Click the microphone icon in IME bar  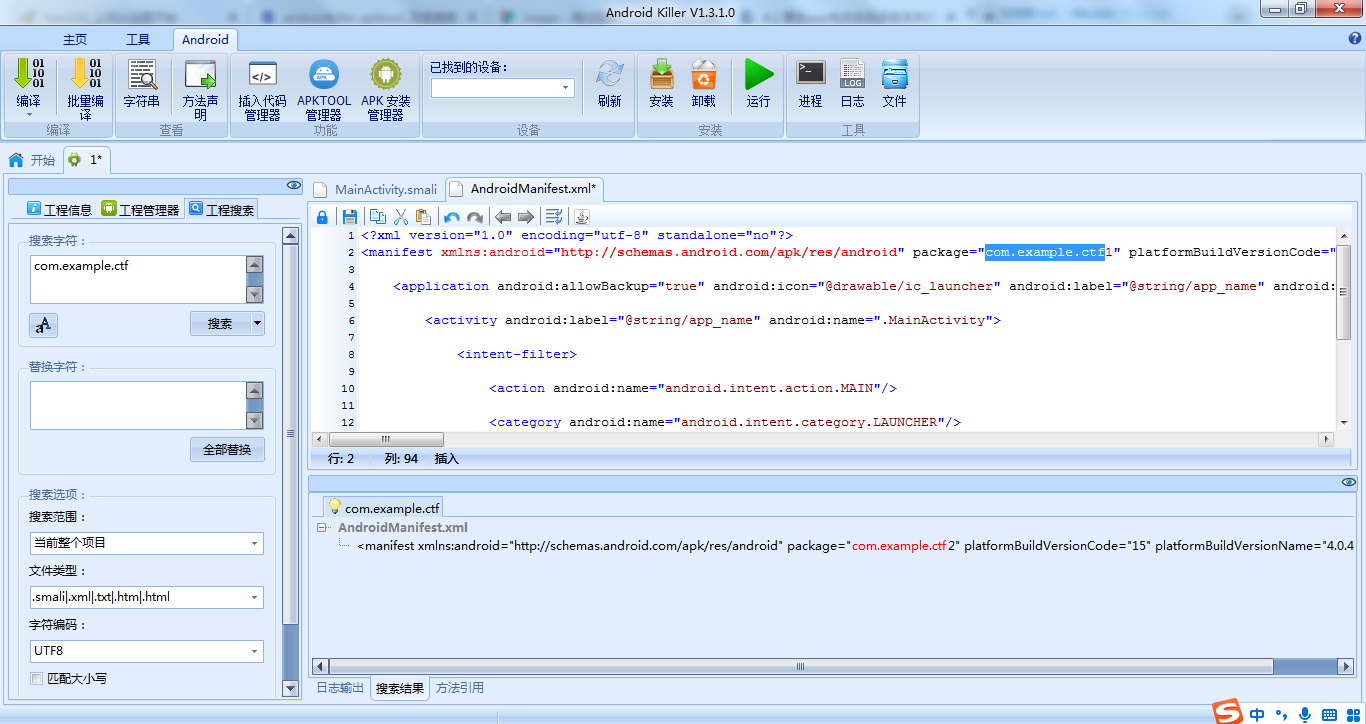click(x=1304, y=713)
